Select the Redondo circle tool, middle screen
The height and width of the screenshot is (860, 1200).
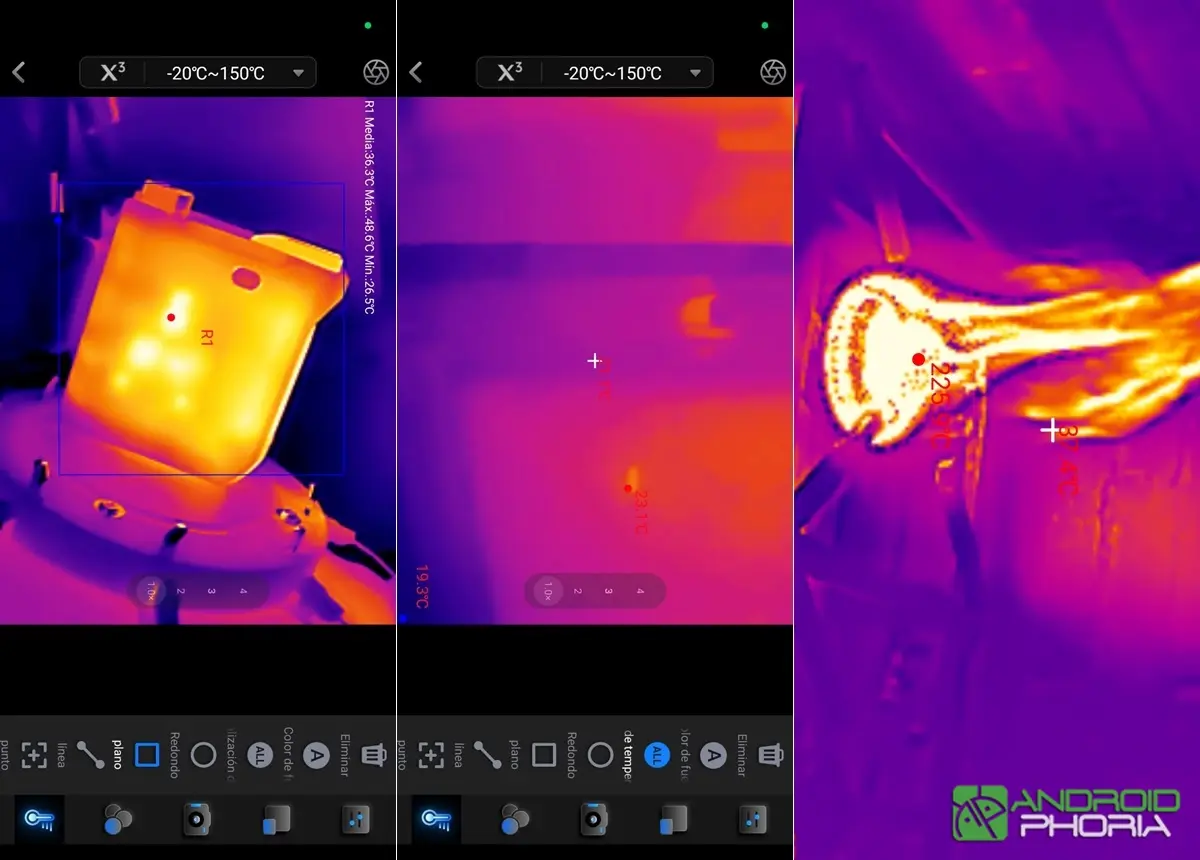point(600,755)
